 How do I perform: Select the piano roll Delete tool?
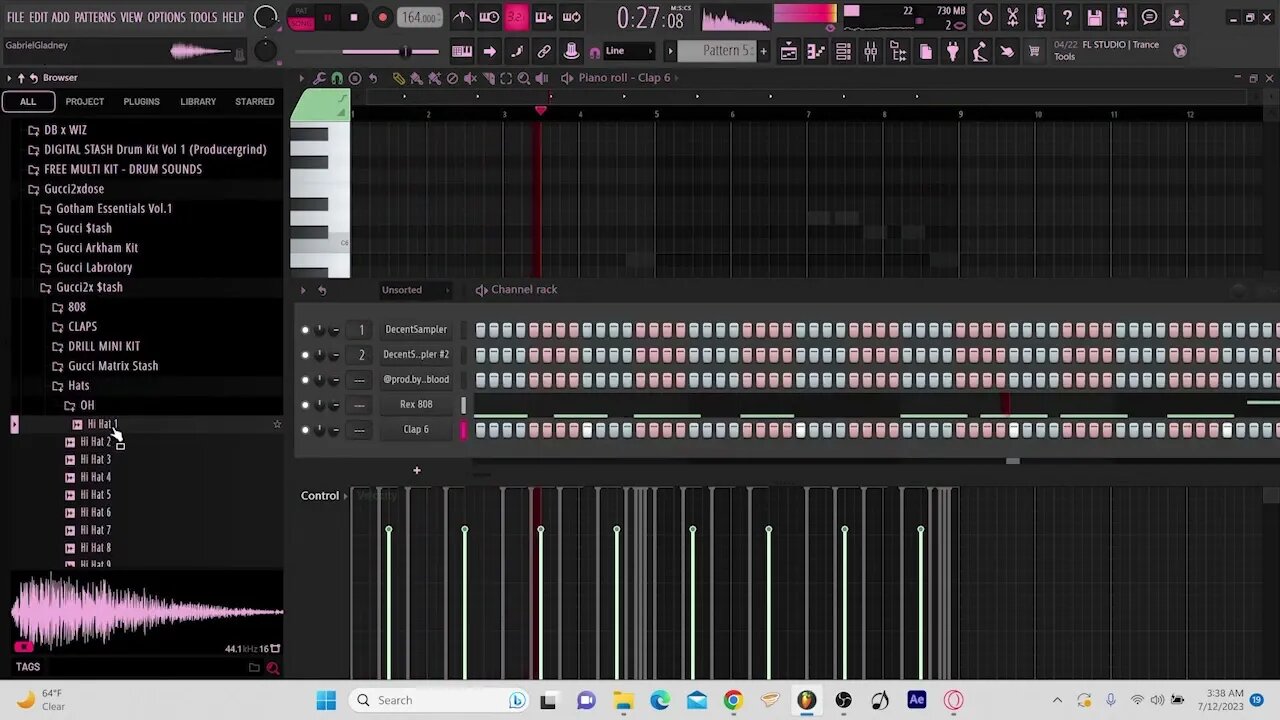[x=452, y=78]
